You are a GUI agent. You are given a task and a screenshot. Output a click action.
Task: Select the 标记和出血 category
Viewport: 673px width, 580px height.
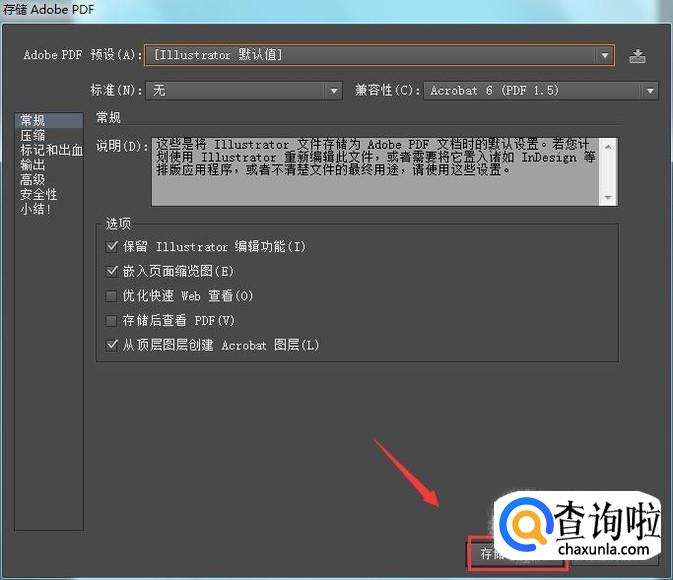[51, 150]
